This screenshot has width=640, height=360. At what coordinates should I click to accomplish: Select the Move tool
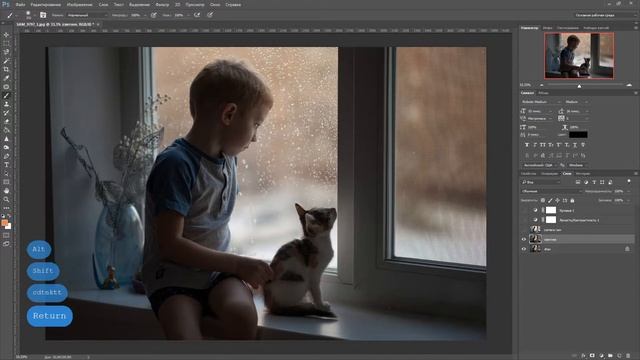point(6,35)
